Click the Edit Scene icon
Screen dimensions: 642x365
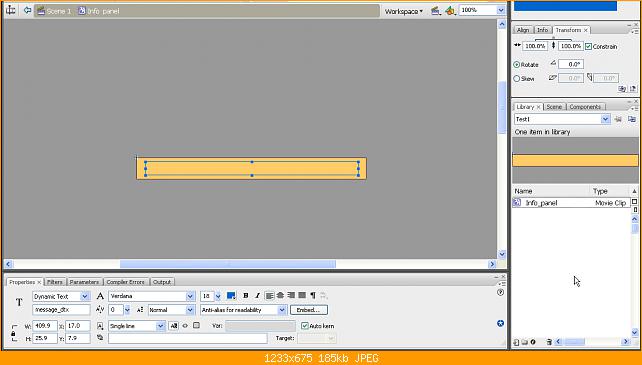436,11
